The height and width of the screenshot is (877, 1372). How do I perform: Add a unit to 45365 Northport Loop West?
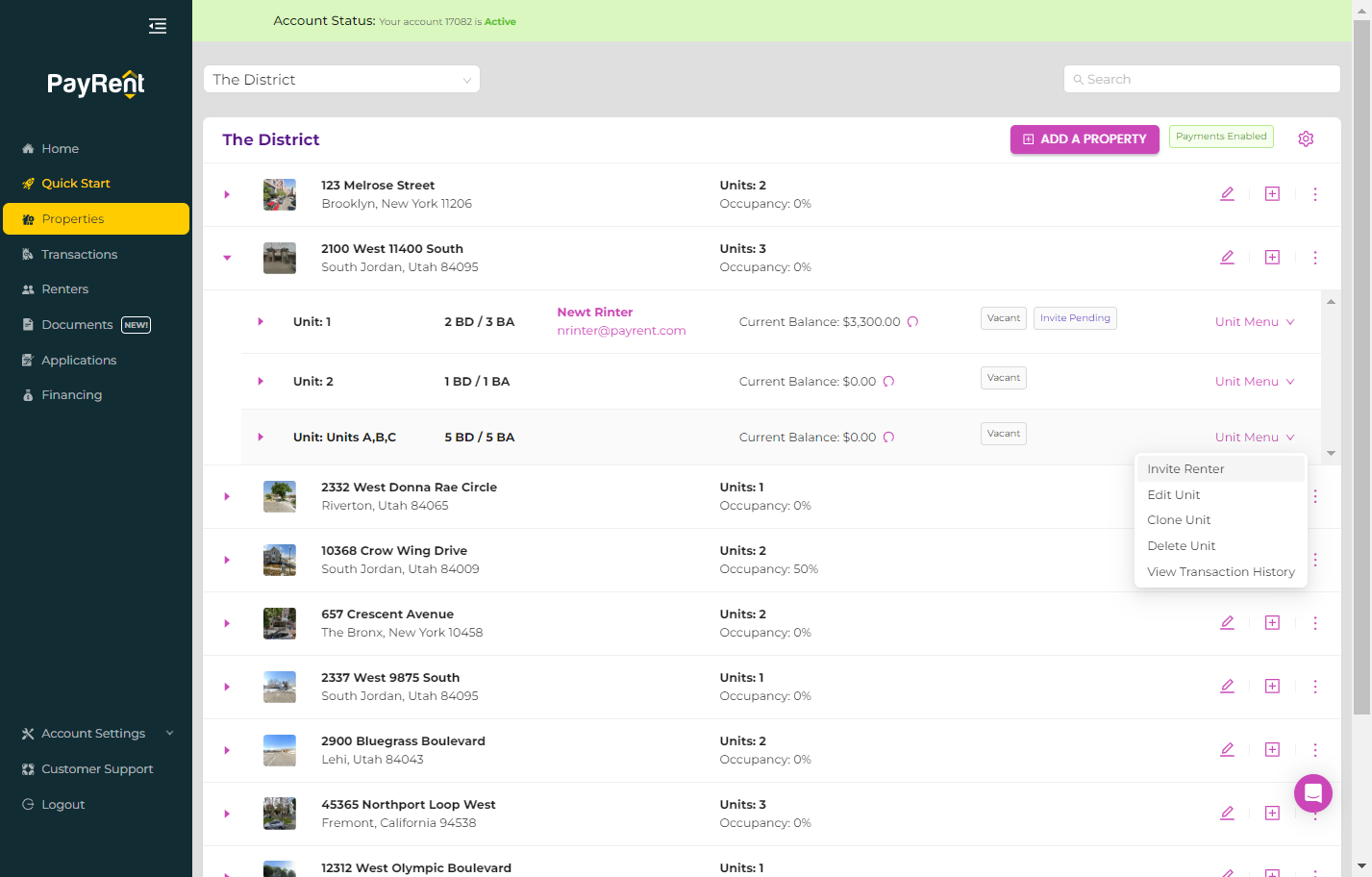point(1272,814)
